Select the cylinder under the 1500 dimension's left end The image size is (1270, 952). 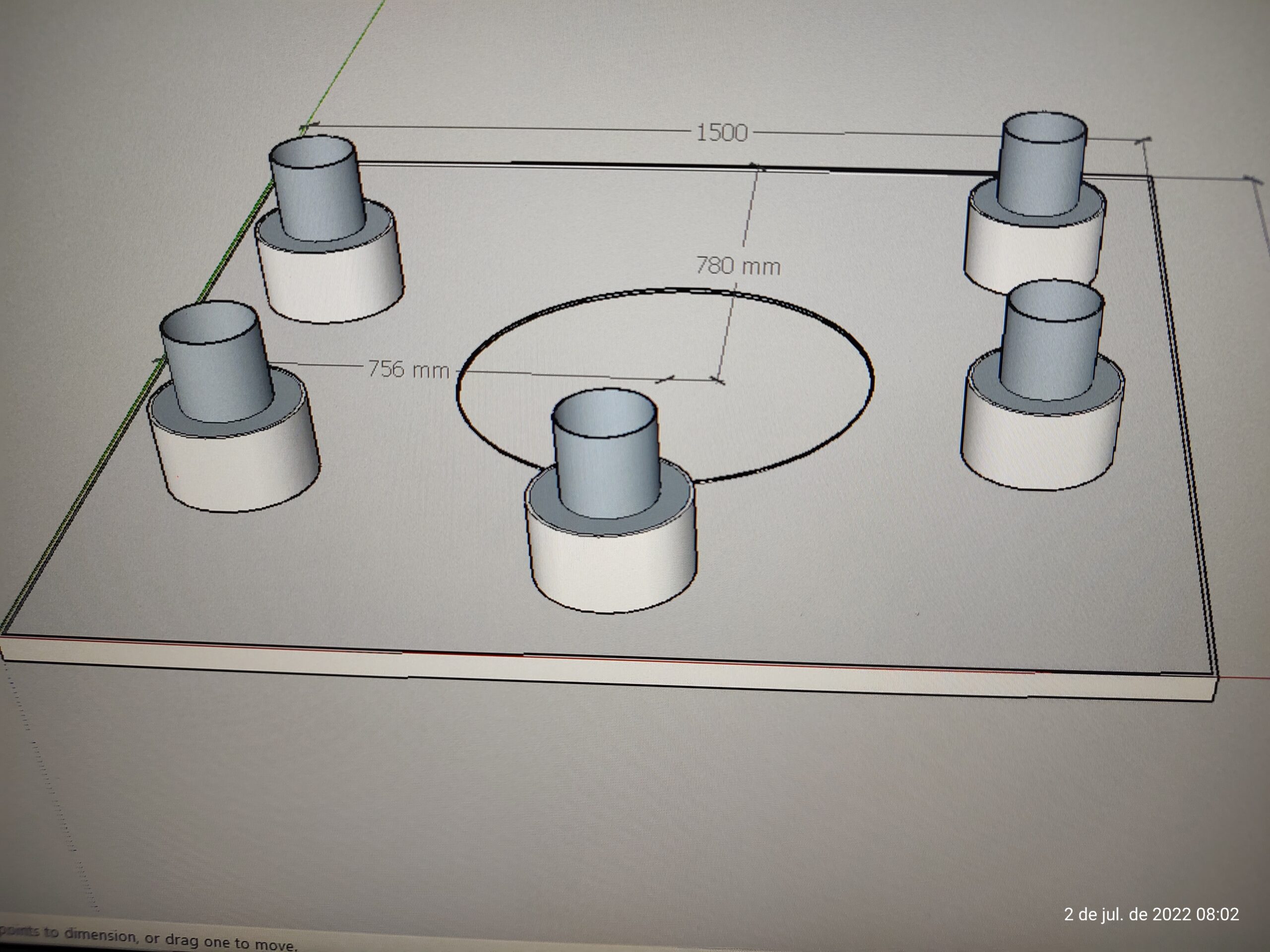pyautogui.click(x=328, y=230)
